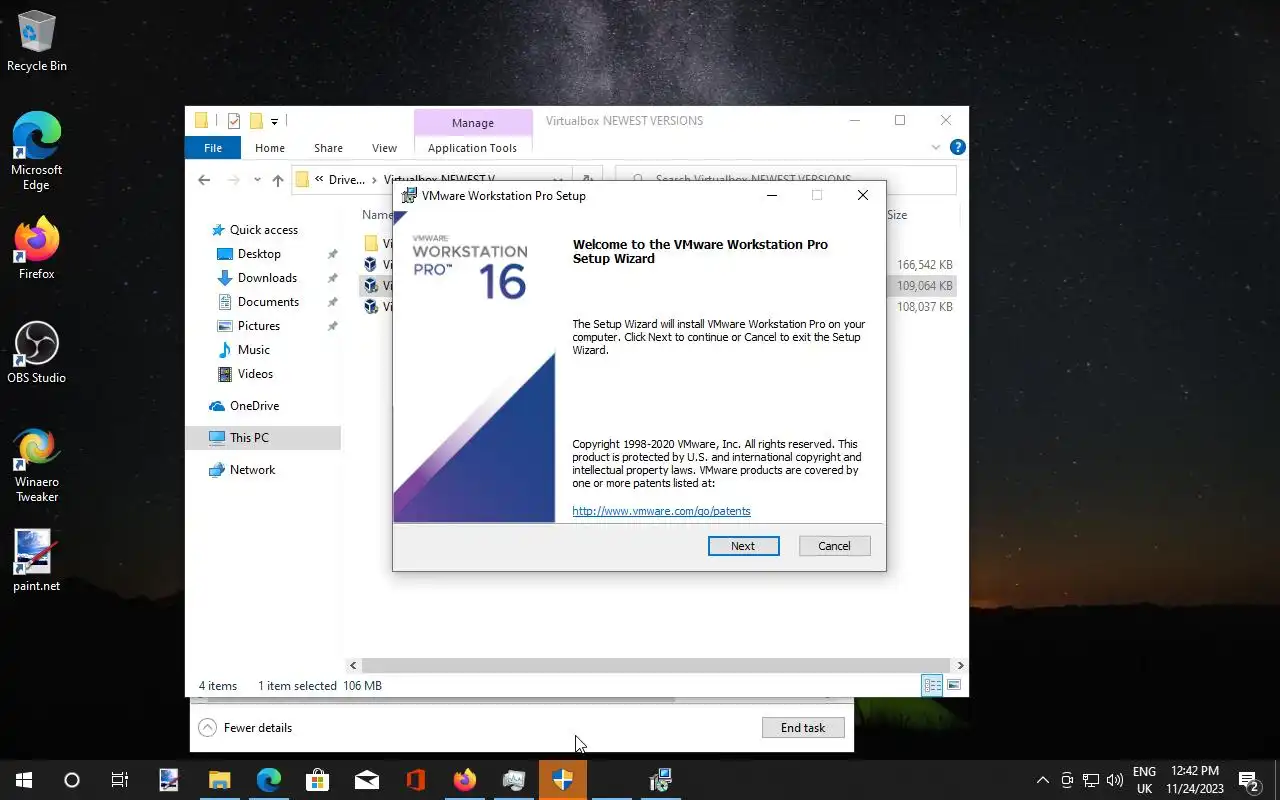Open Downloads in the navigation pane
This screenshot has width=1280, height=800.
(267, 278)
